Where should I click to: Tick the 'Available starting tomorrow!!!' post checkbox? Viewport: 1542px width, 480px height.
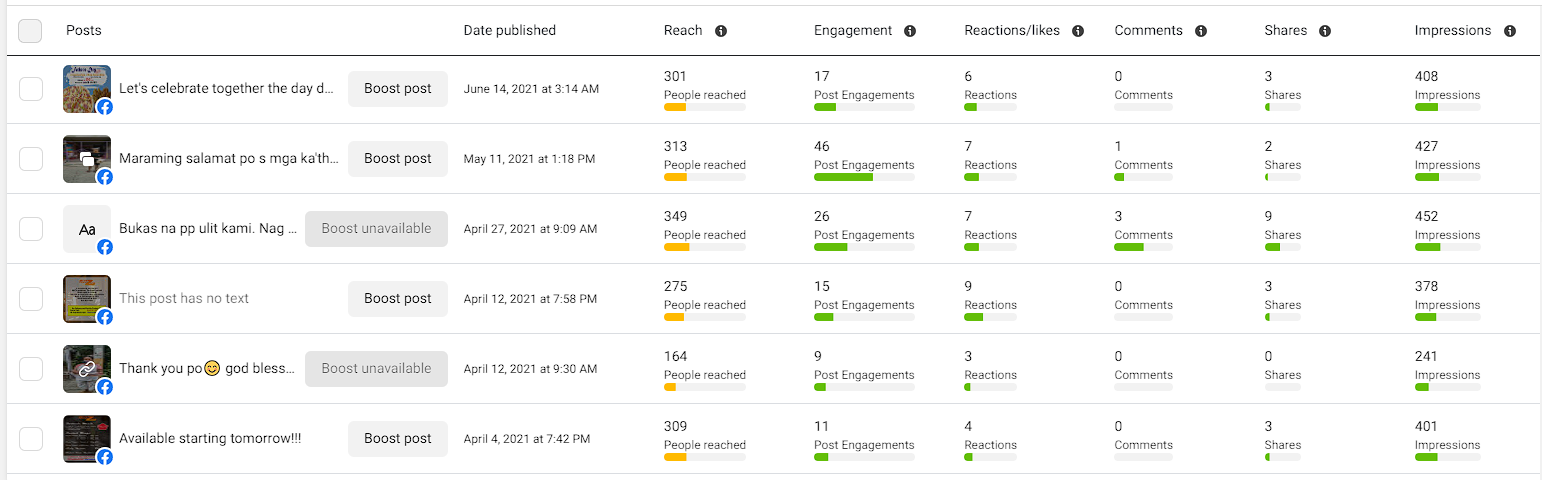click(31, 438)
